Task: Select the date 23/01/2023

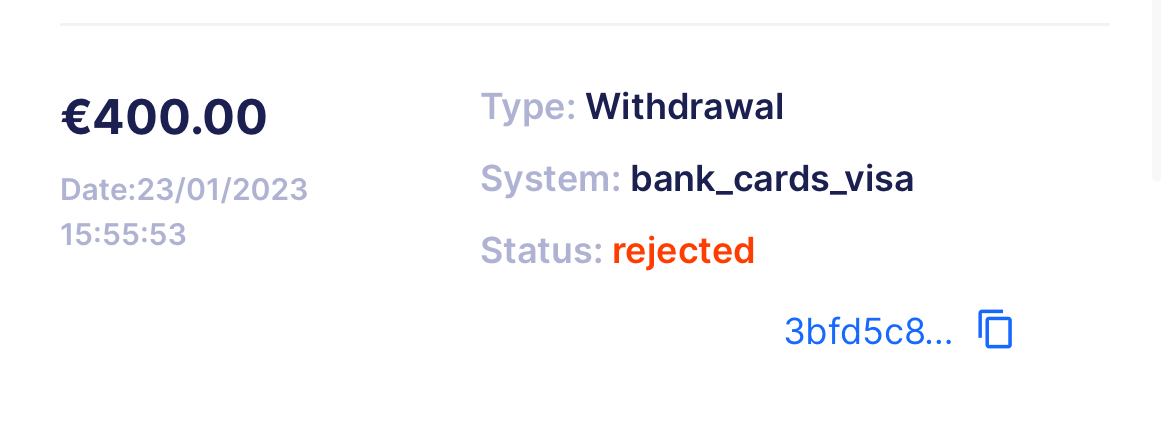Action: click(222, 189)
